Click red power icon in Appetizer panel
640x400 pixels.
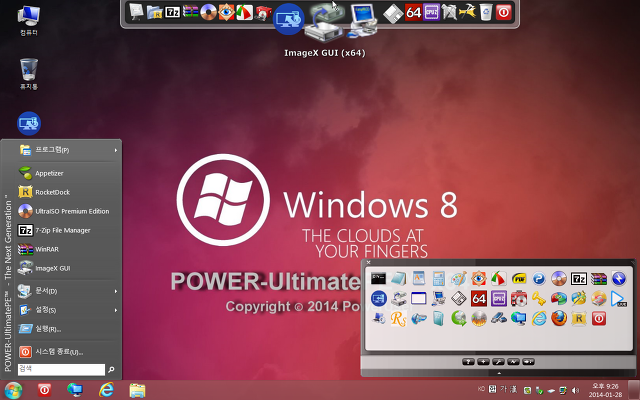coord(599,318)
